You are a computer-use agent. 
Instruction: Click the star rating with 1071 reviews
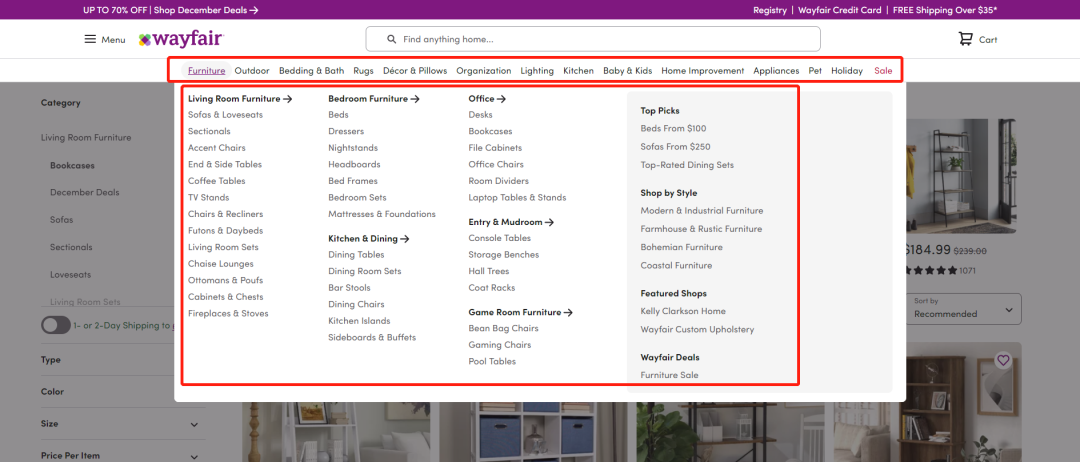tap(929, 270)
